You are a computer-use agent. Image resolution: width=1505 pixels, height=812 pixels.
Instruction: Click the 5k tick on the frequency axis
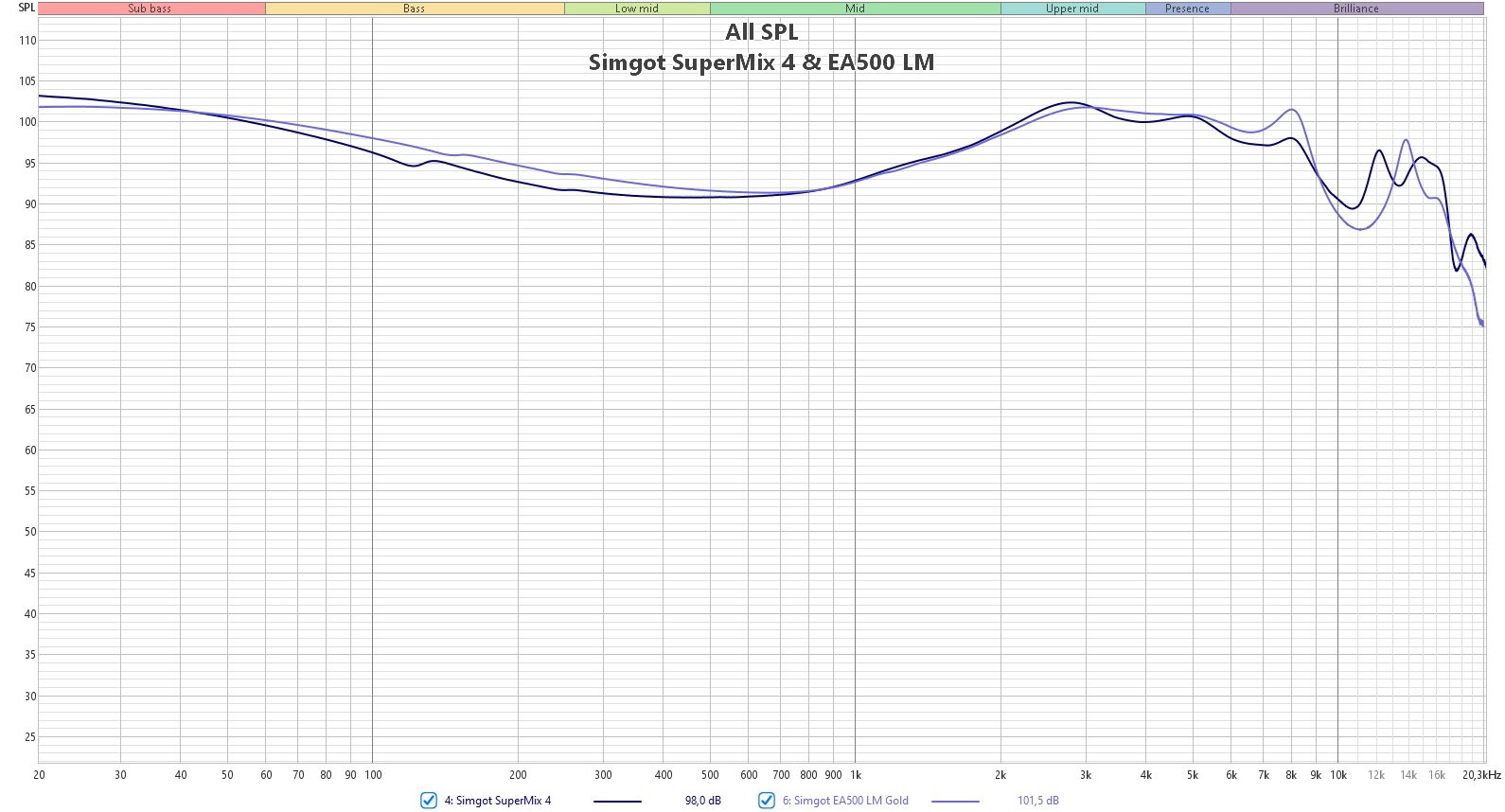click(1193, 775)
